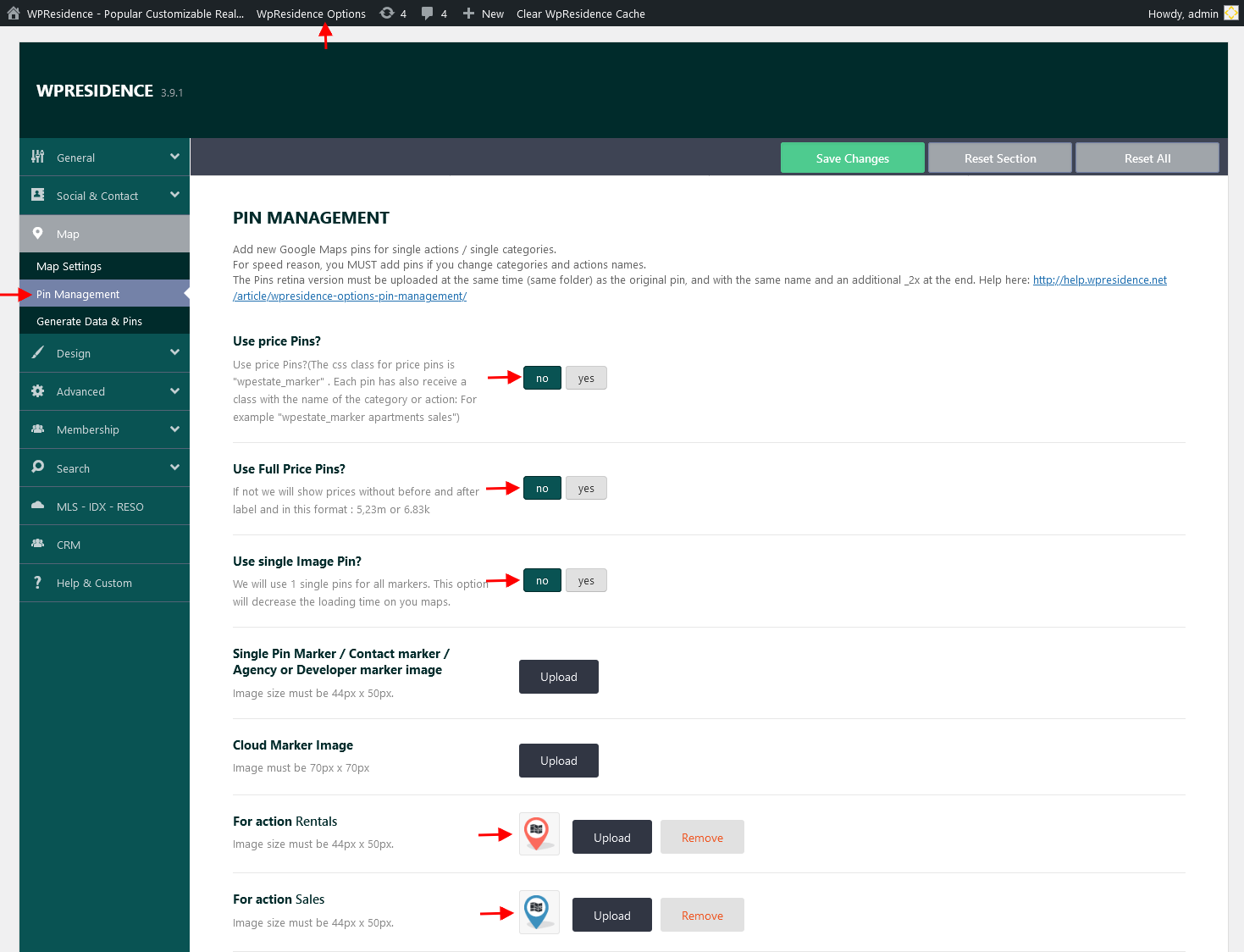
Task: Click the Search magnifier icon in sidebar
Action: click(x=38, y=467)
